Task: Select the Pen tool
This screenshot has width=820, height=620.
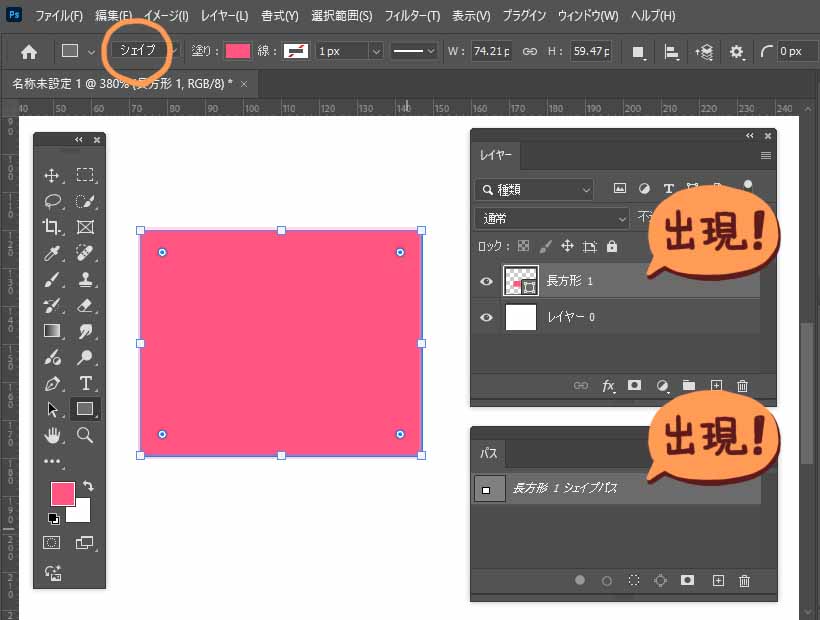Action: click(52, 383)
